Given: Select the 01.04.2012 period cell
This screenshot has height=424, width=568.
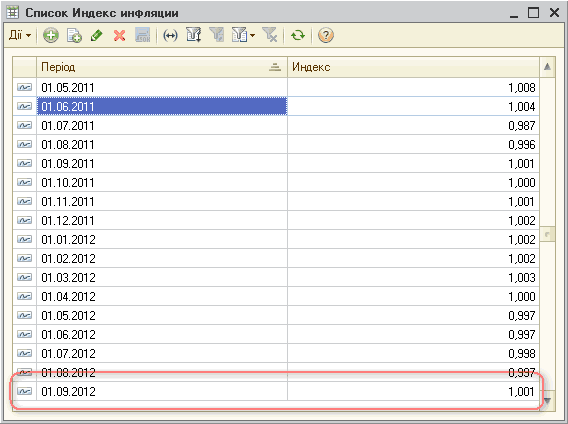Looking at the screenshot, I should coord(162,296).
